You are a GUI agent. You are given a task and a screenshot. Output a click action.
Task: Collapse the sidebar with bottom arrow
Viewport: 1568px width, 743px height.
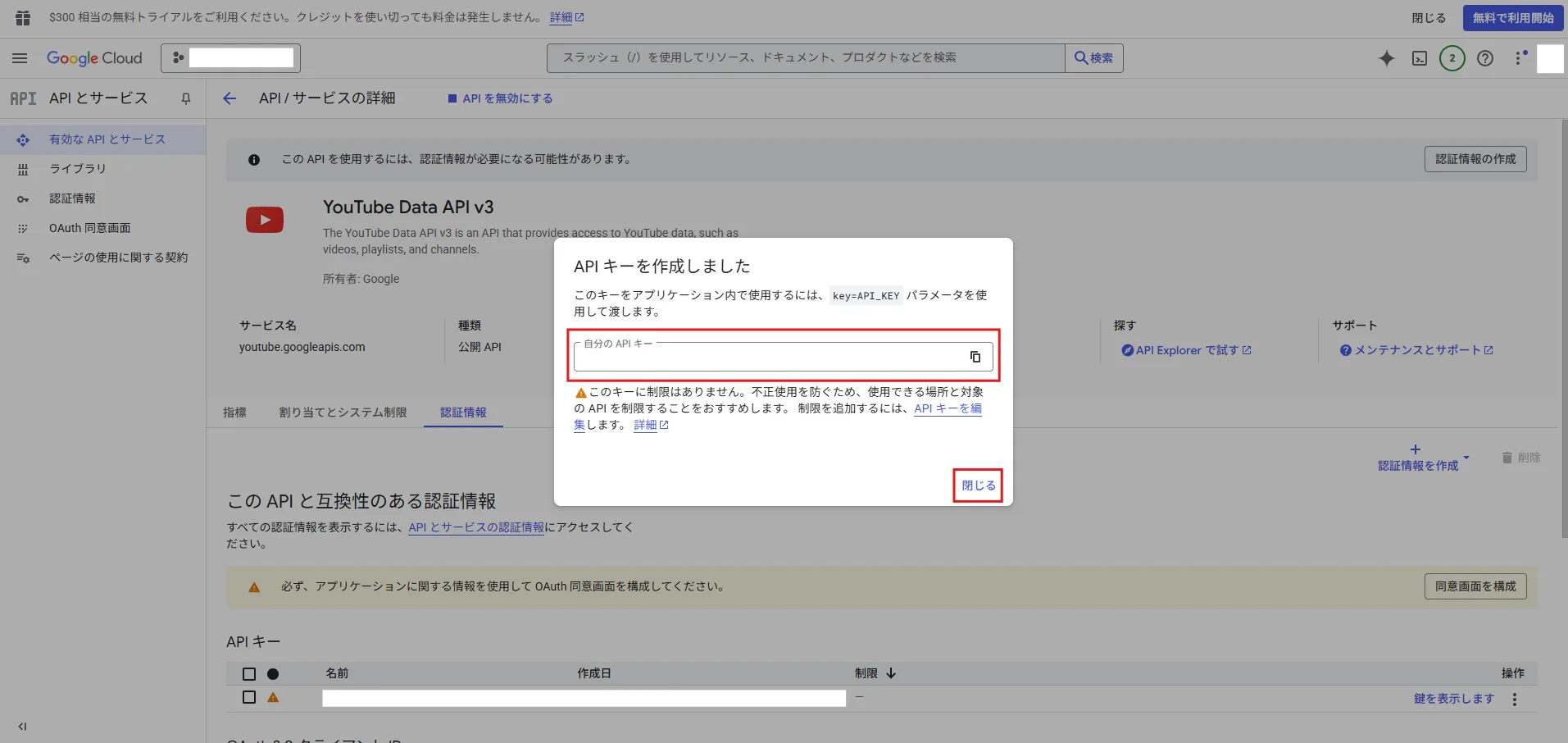tap(22, 727)
